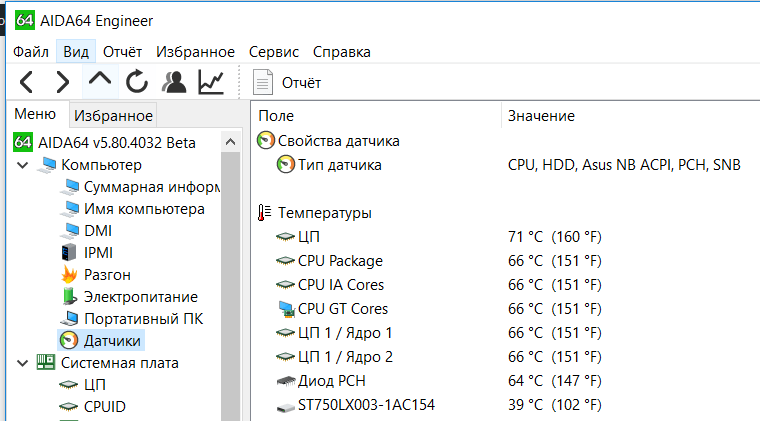Click the Тип датчика gauge icon
The width and height of the screenshot is (760, 421).
pyautogui.click(x=285, y=165)
